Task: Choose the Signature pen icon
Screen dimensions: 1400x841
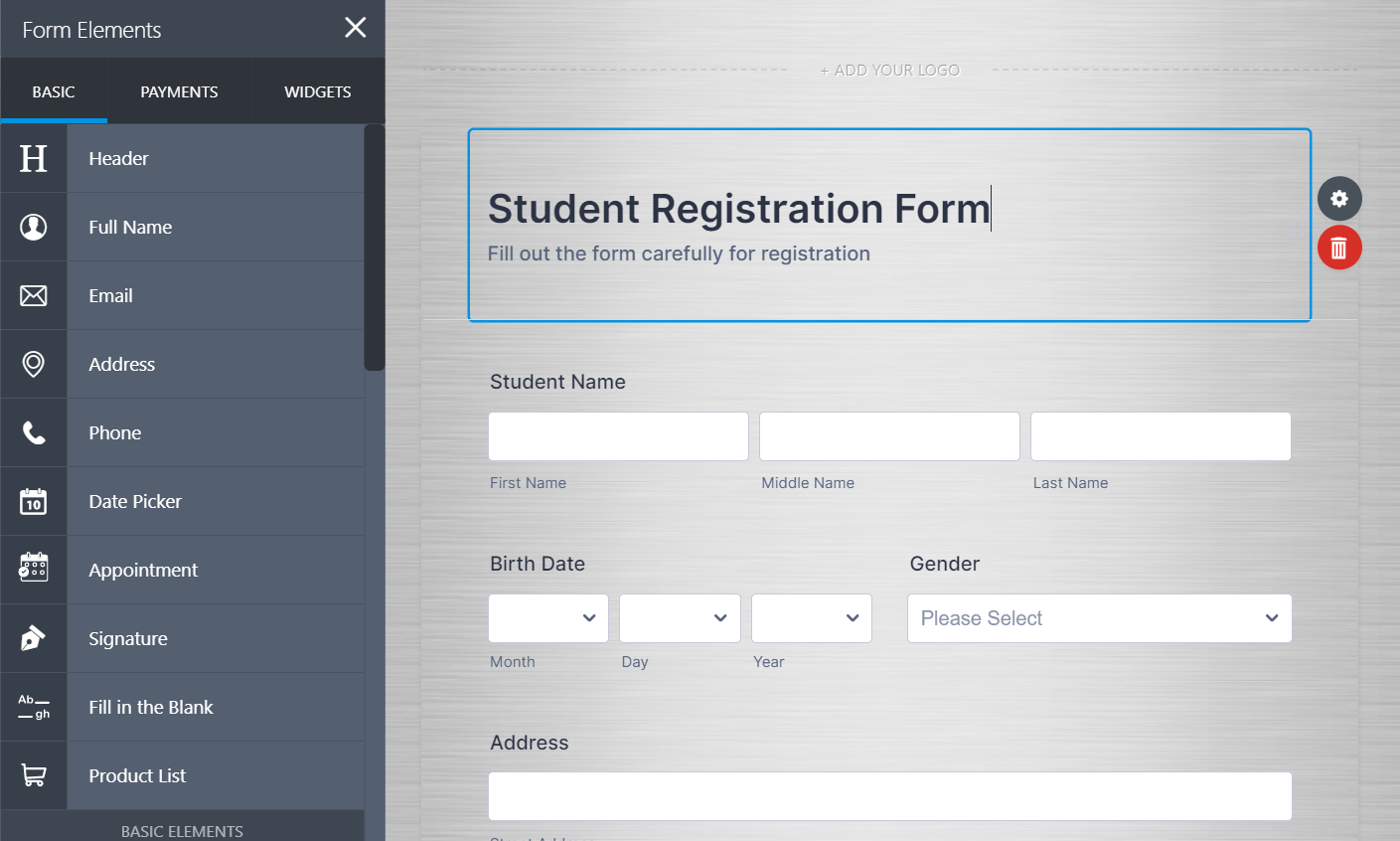Action: tap(34, 637)
